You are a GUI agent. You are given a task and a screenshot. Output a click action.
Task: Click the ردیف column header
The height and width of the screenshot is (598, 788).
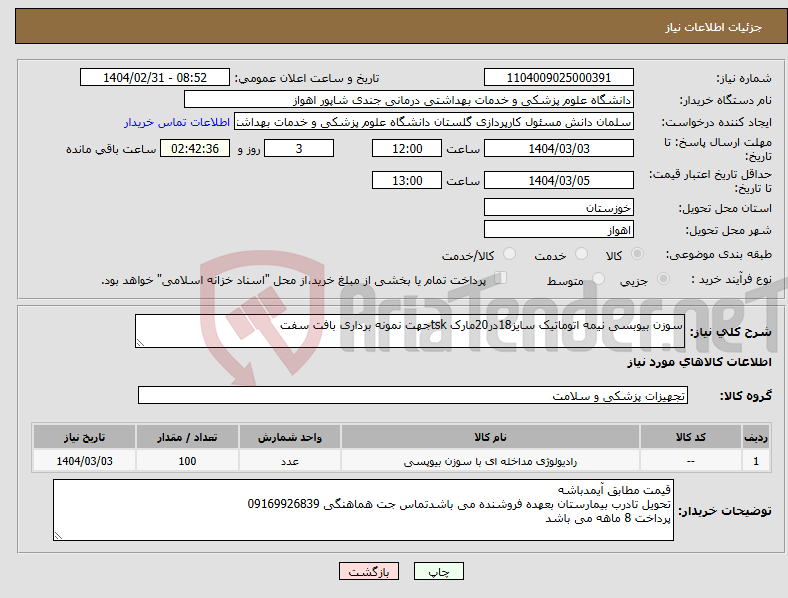coord(756,437)
